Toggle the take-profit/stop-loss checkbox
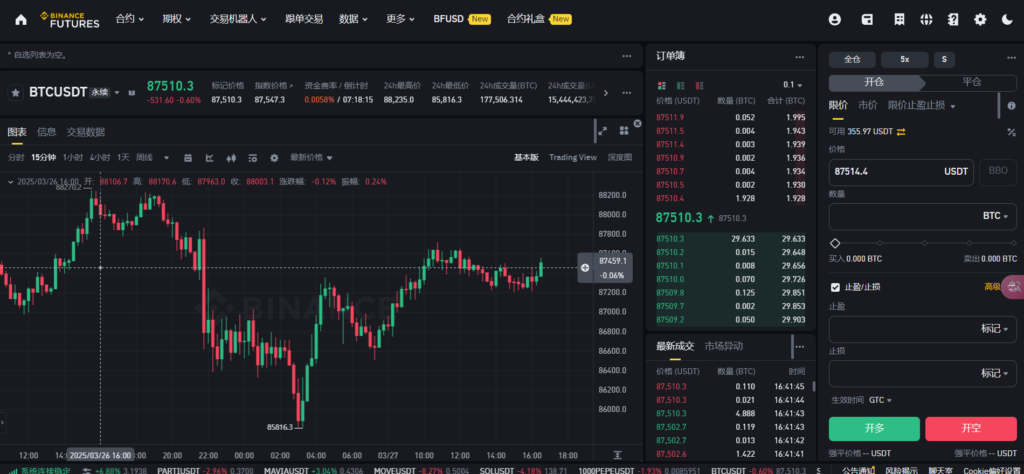The width and height of the screenshot is (1024, 474). click(x=835, y=287)
